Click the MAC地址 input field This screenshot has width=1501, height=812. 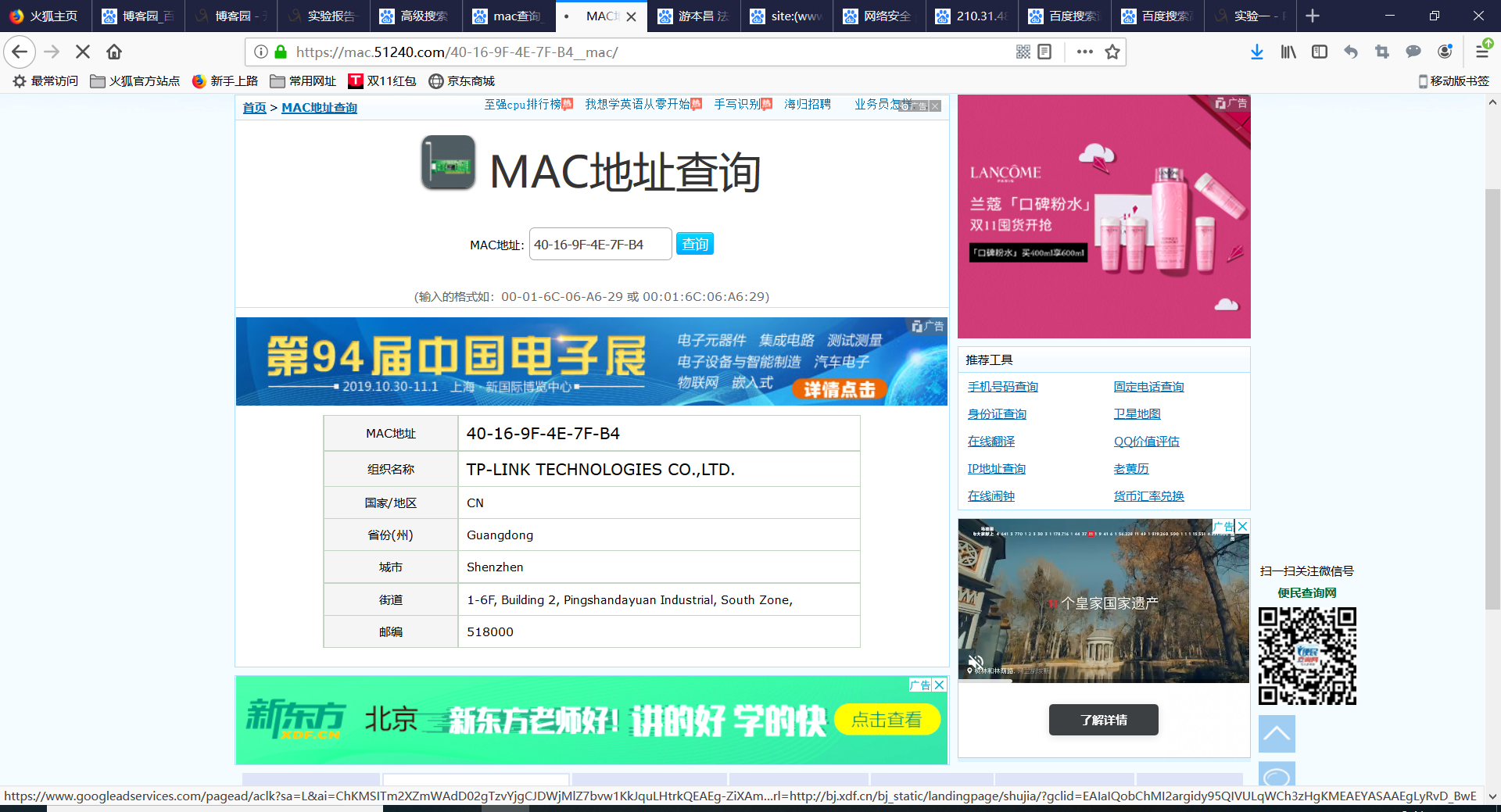(600, 245)
